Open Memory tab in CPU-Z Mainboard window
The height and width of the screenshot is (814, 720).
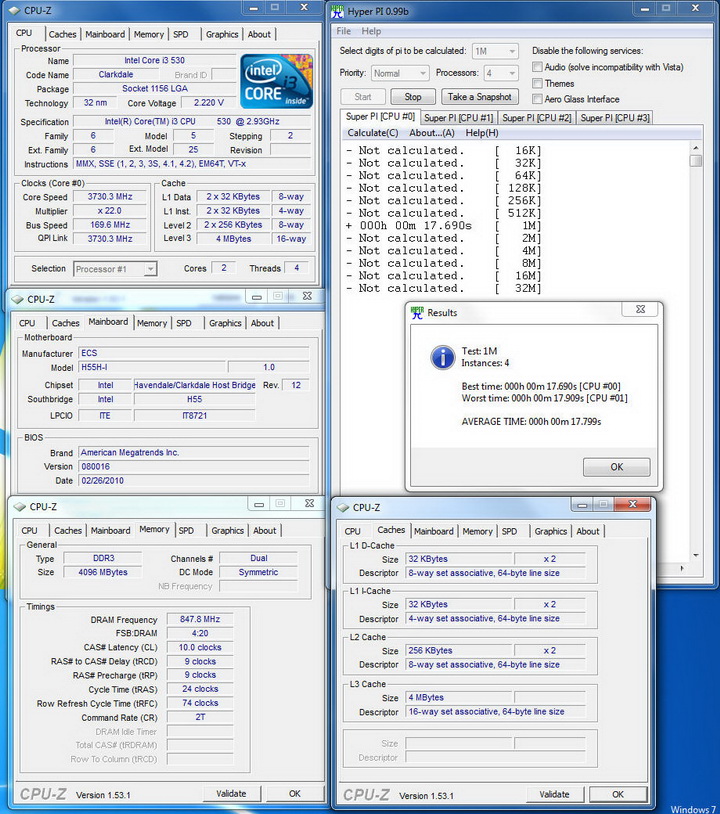(x=152, y=323)
